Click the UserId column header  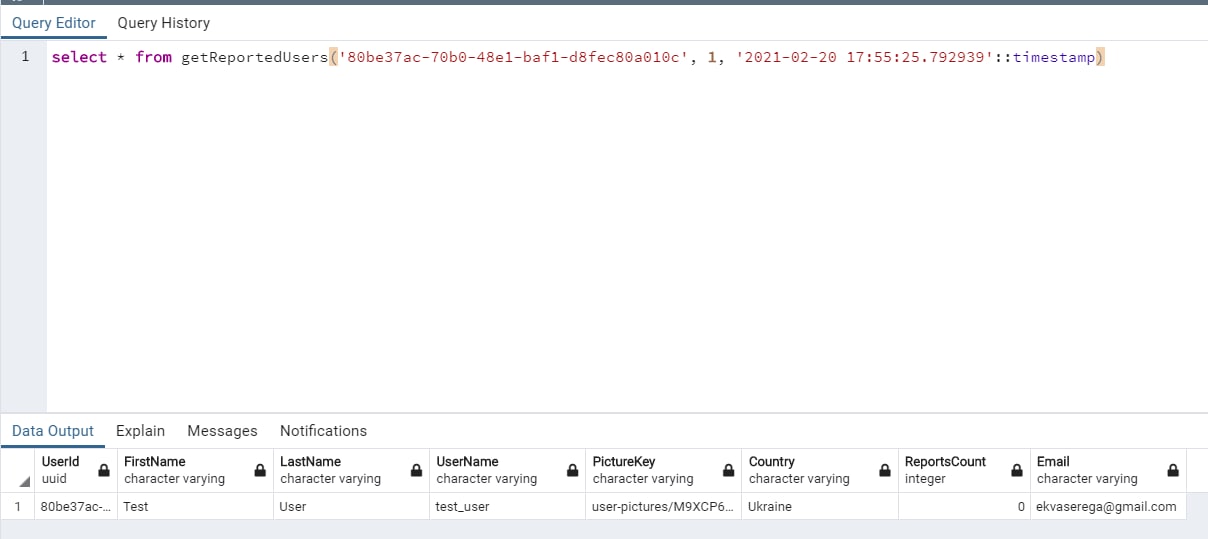pos(75,470)
